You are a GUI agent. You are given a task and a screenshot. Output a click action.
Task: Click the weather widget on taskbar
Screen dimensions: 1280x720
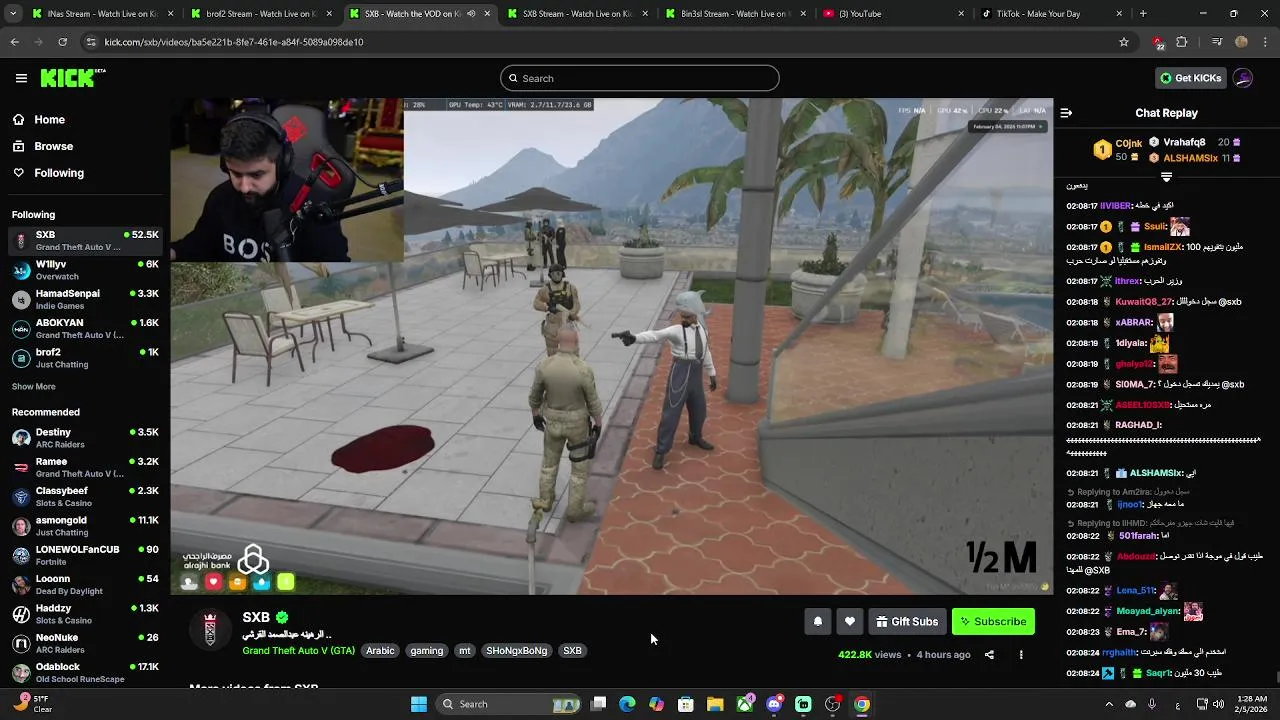[x=32, y=704]
